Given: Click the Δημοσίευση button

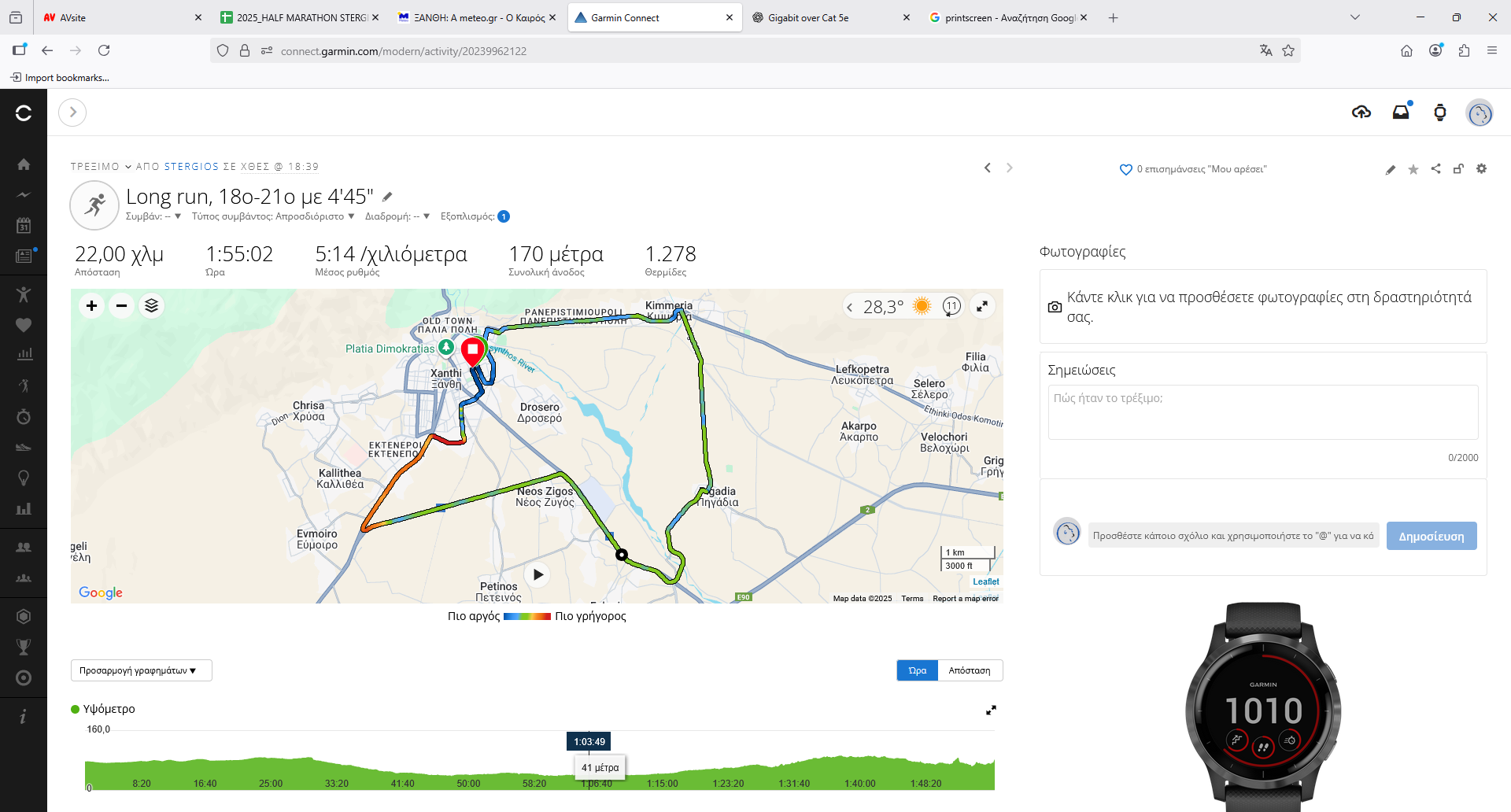Looking at the screenshot, I should [1431, 536].
